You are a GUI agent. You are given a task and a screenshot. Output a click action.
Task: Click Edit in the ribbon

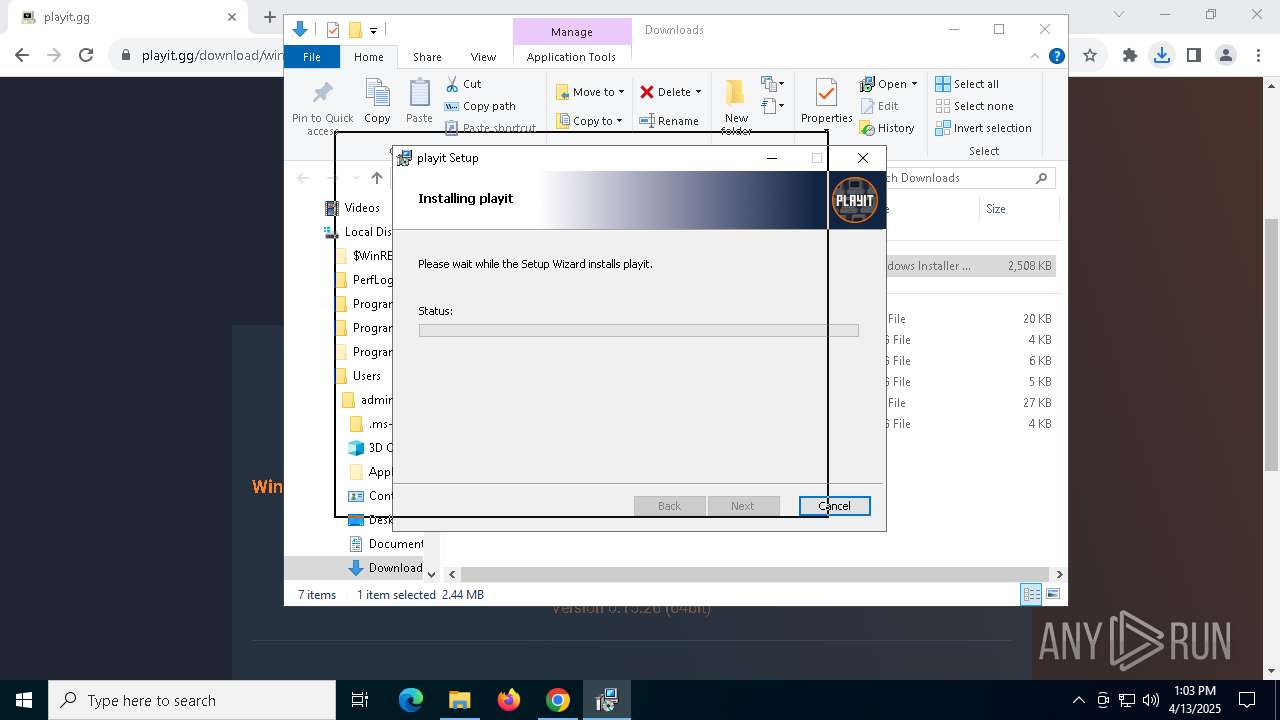tap(879, 106)
